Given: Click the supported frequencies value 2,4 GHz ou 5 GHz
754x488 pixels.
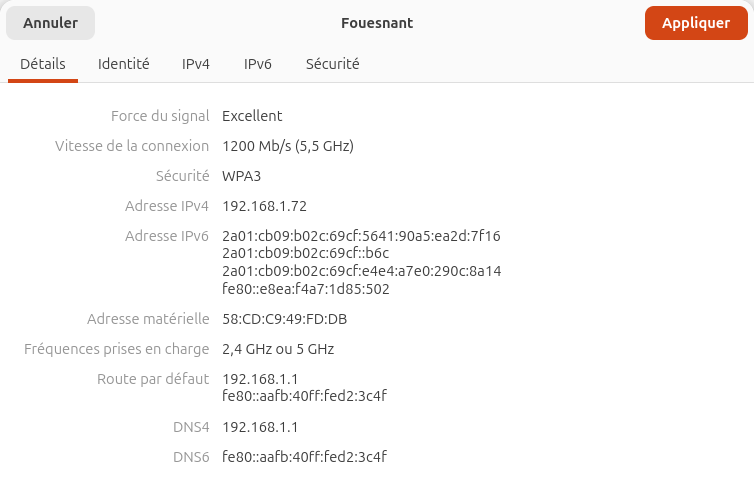Looking at the screenshot, I should pyautogui.click(x=278, y=349).
